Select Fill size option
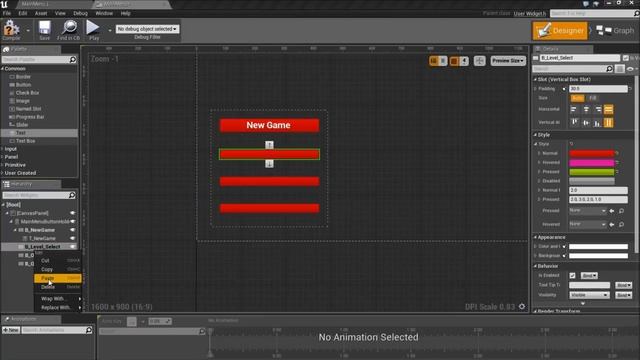 click(593, 98)
